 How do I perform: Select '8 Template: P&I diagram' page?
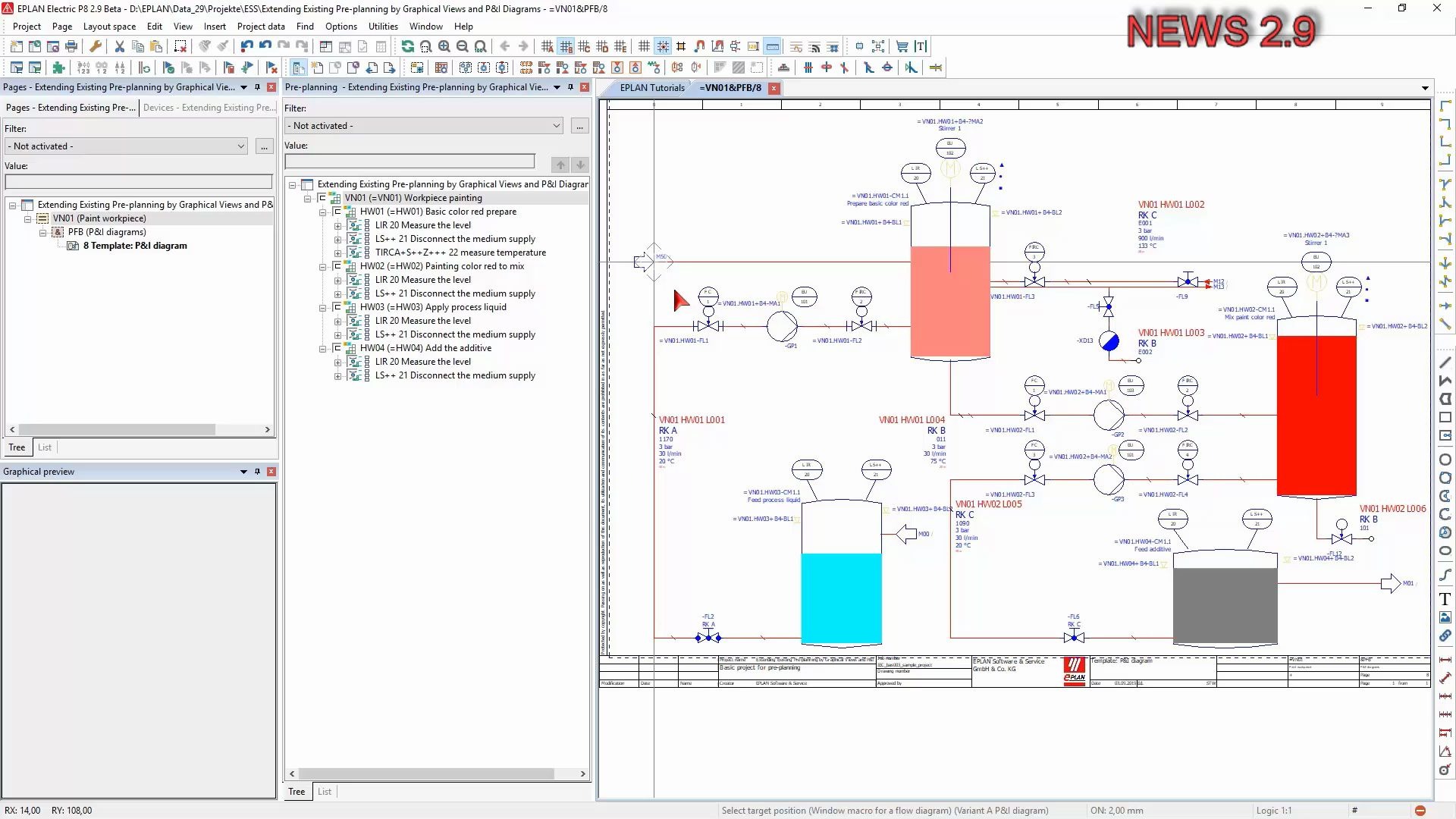pos(135,246)
